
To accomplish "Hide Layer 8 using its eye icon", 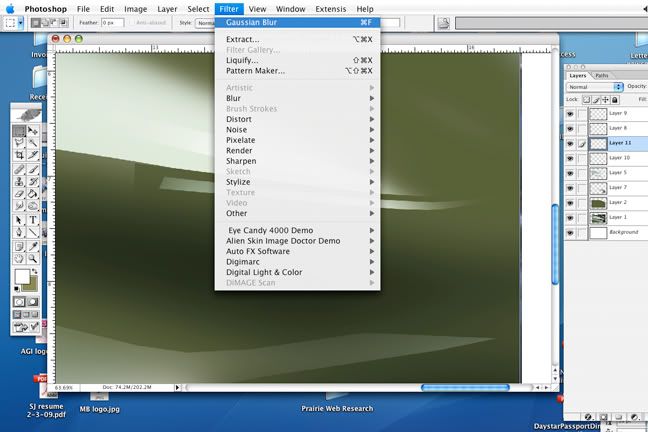I will pyautogui.click(x=570, y=129).
